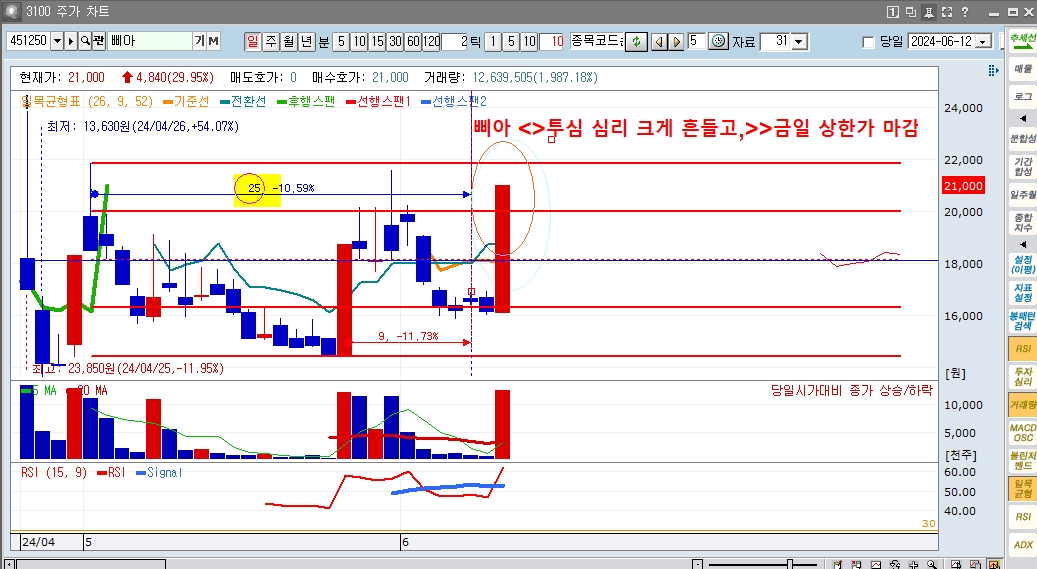Viewport: 1037px width, 569px height.
Task: Click horizontal scrollbar thumb at bottom left
Action: tap(91, 564)
